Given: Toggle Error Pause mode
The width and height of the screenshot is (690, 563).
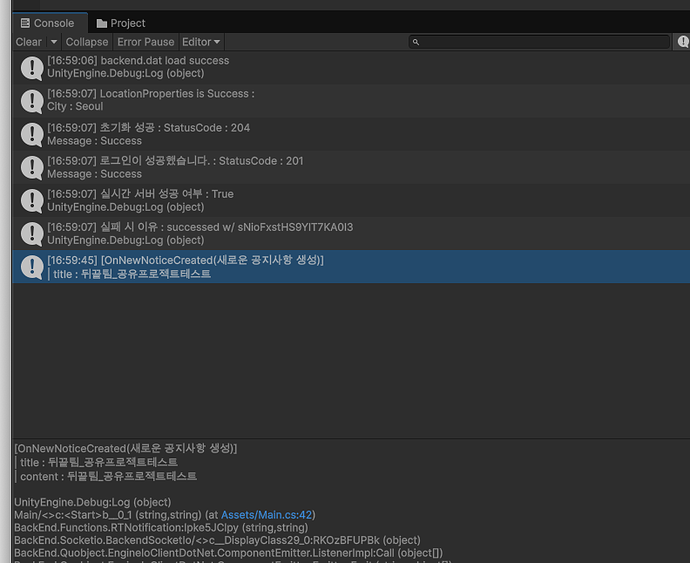Looking at the screenshot, I should tap(145, 42).
